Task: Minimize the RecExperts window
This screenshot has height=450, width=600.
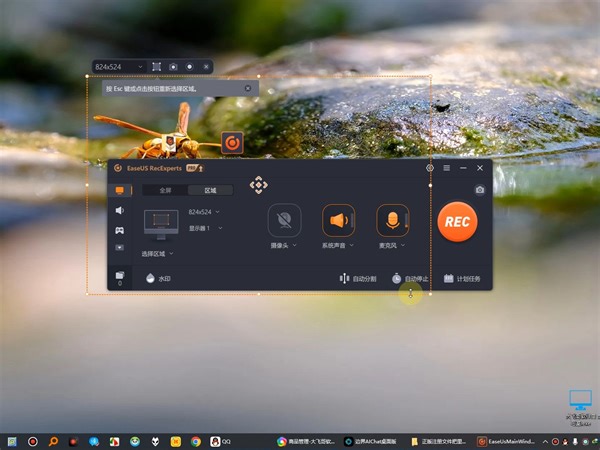Action: (463, 168)
